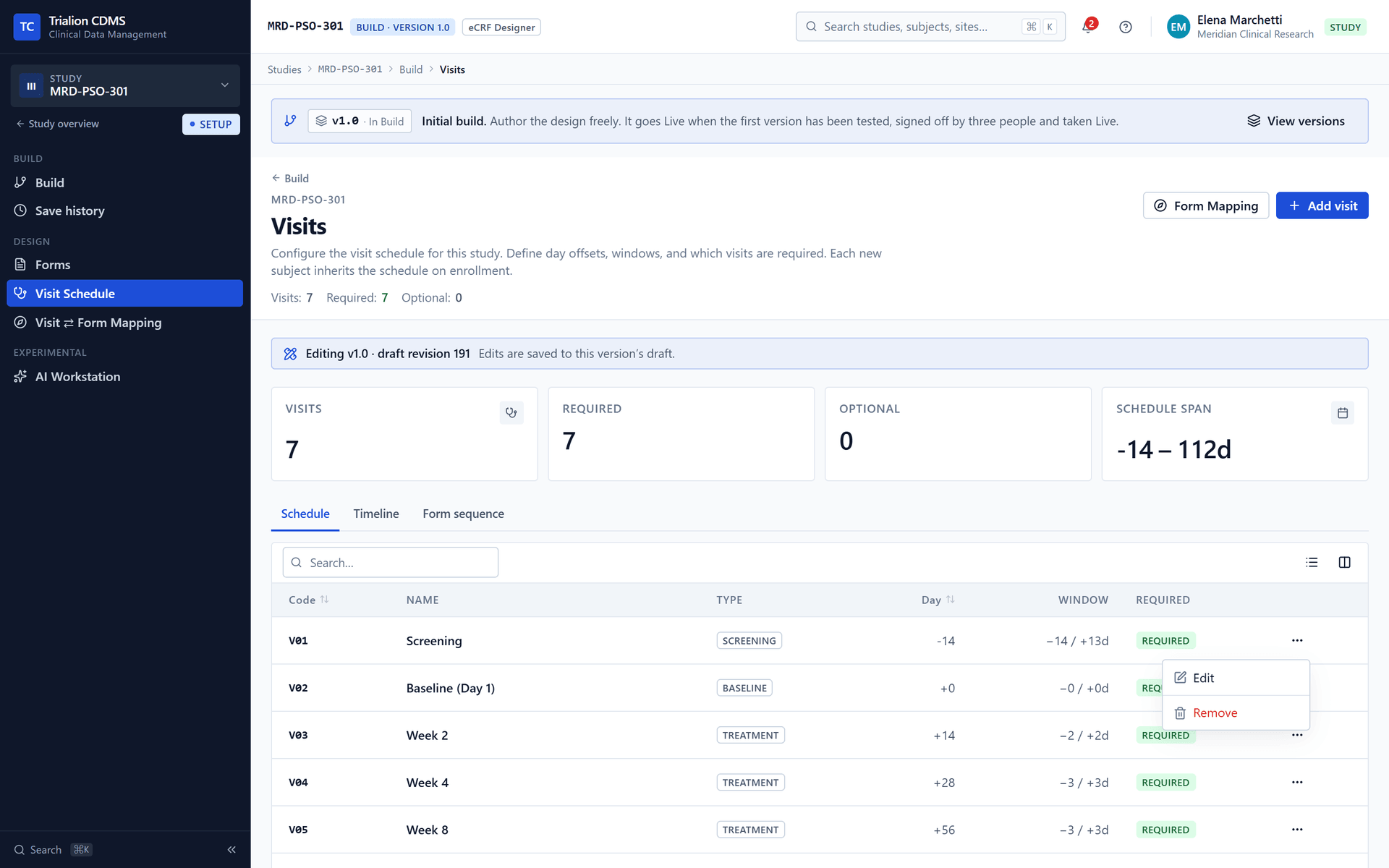Click View versions
This screenshot has height=868, width=1389.
(1296, 121)
